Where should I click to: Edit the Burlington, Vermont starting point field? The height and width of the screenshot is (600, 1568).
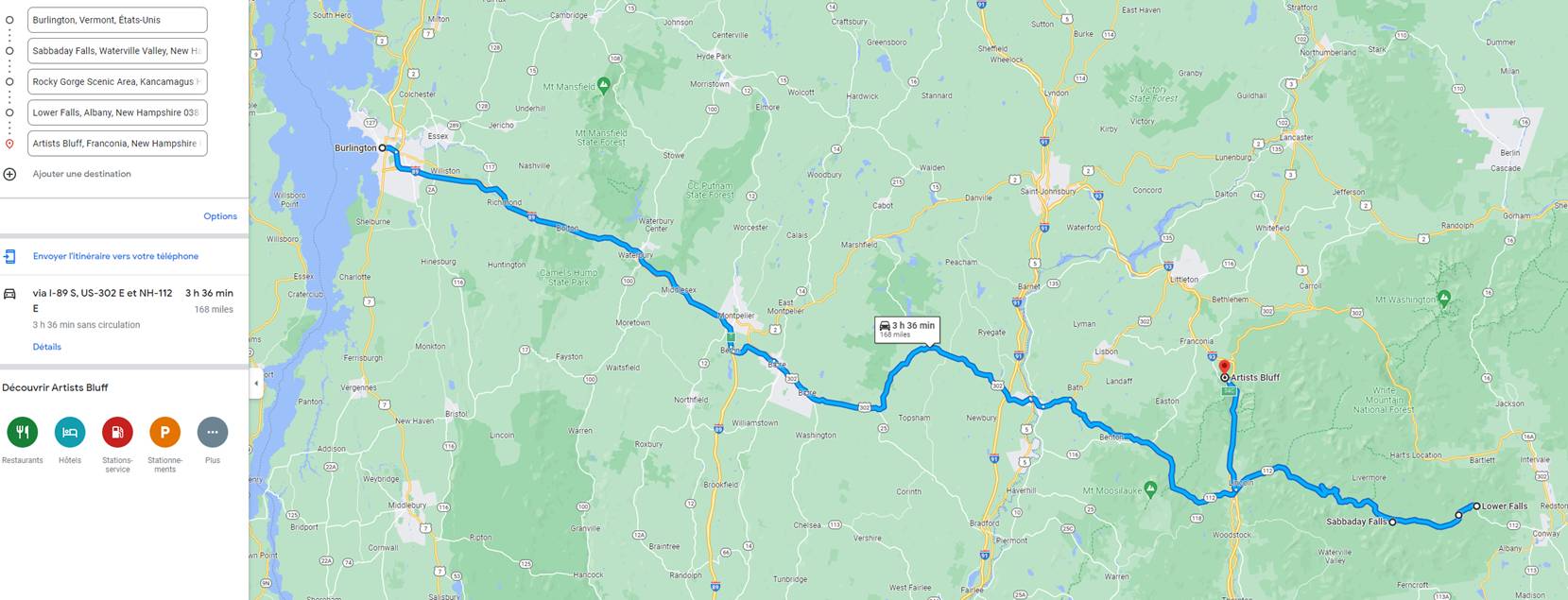[x=117, y=20]
